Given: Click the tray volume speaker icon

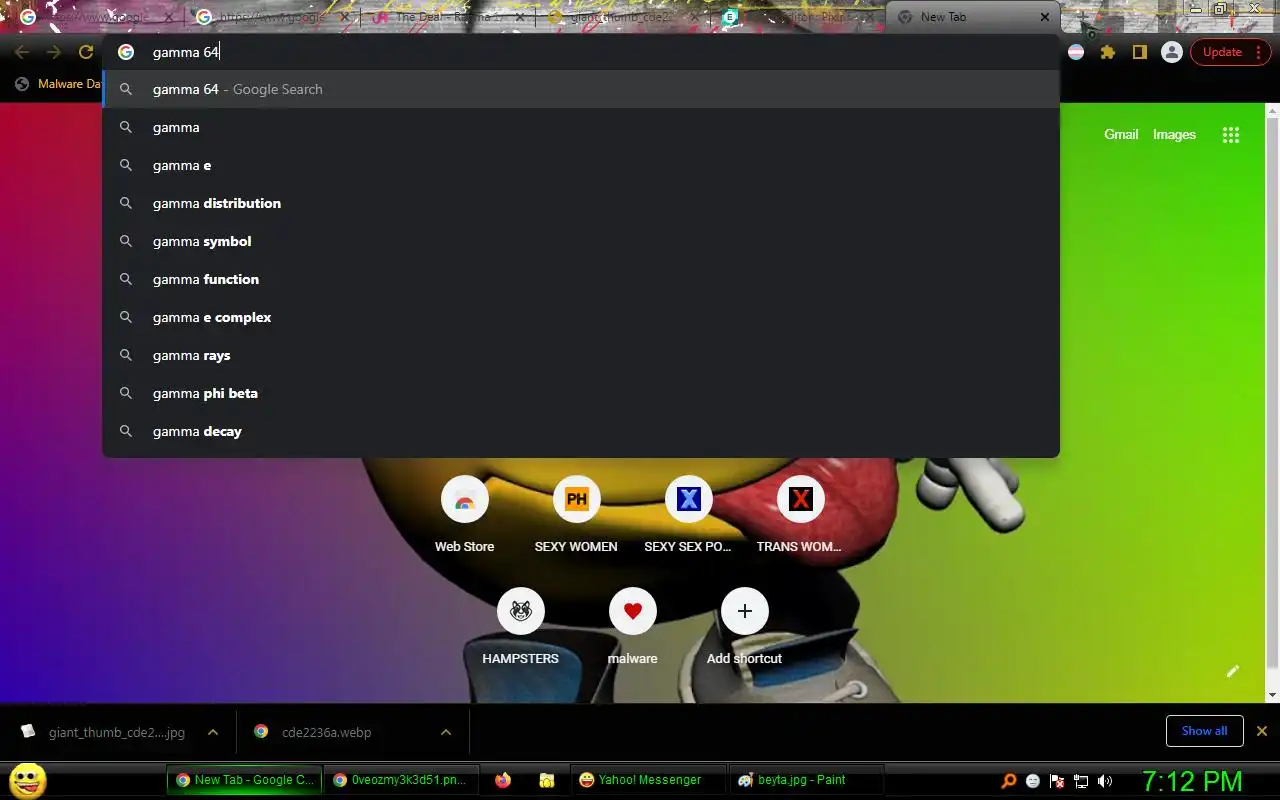Looking at the screenshot, I should [x=1105, y=781].
